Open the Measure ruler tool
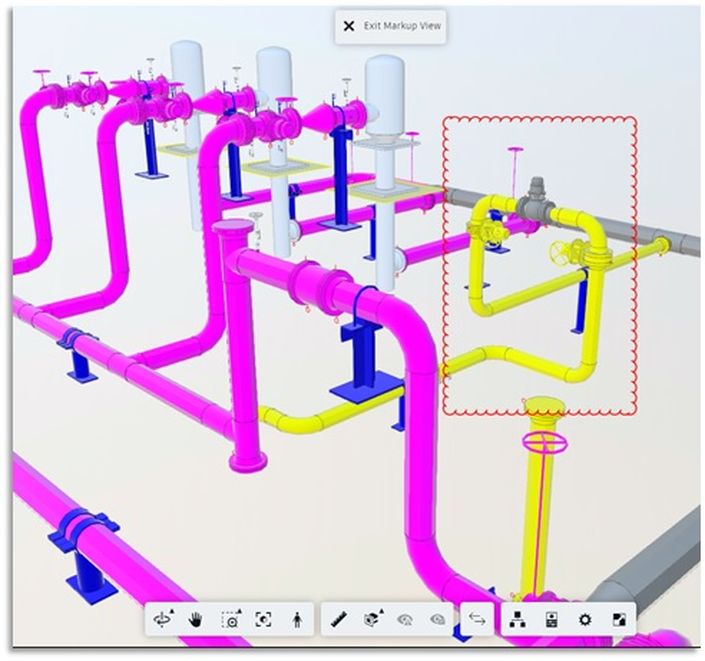This screenshot has width=705, height=661. [x=339, y=620]
